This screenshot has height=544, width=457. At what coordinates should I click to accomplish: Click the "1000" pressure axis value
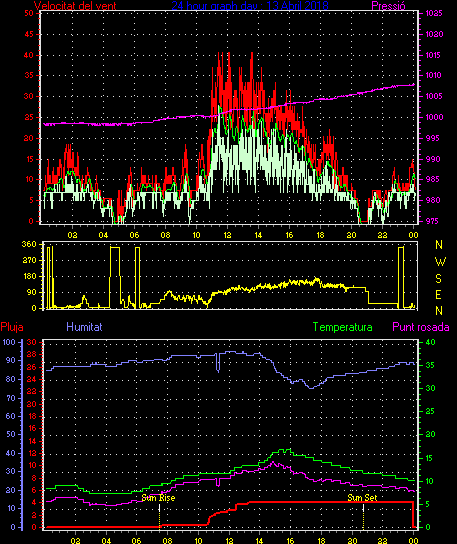(434, 117)
